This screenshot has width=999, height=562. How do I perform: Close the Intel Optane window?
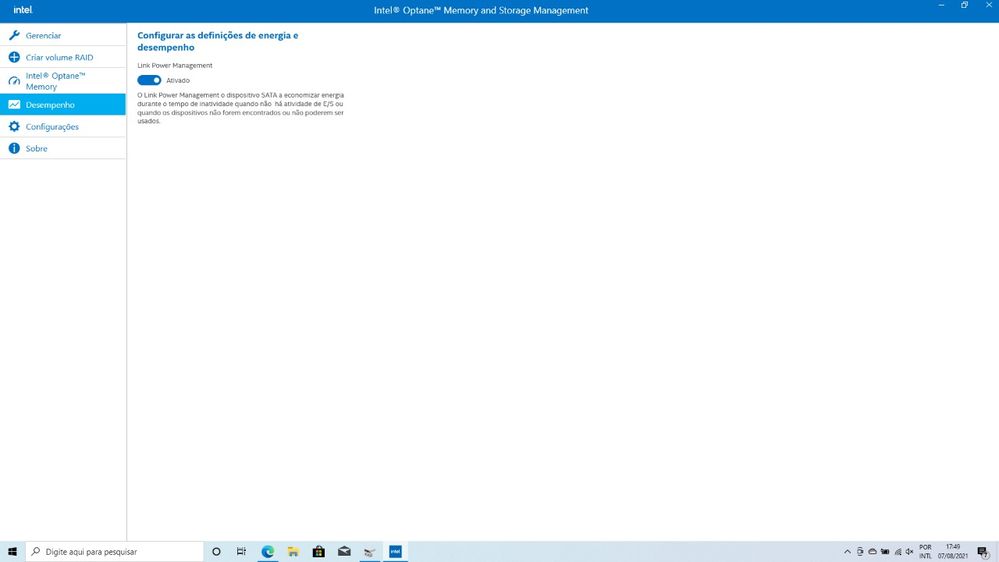tap(989, 5)
